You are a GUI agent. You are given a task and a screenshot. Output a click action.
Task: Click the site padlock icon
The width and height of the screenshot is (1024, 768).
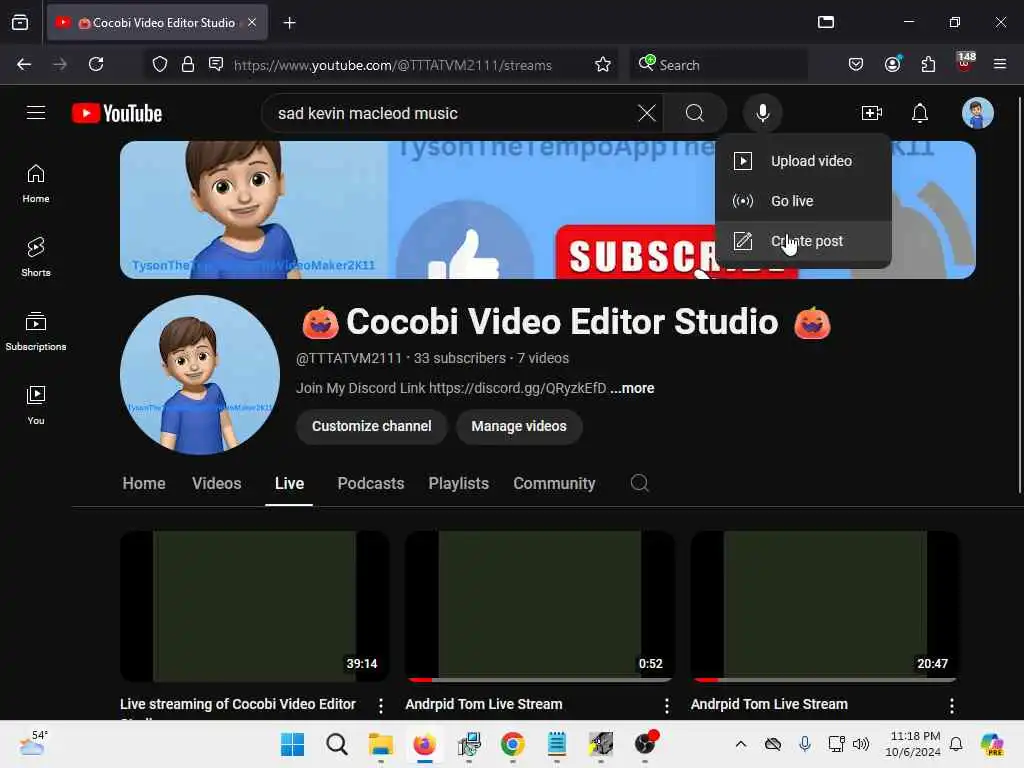[x=187, y=64]
